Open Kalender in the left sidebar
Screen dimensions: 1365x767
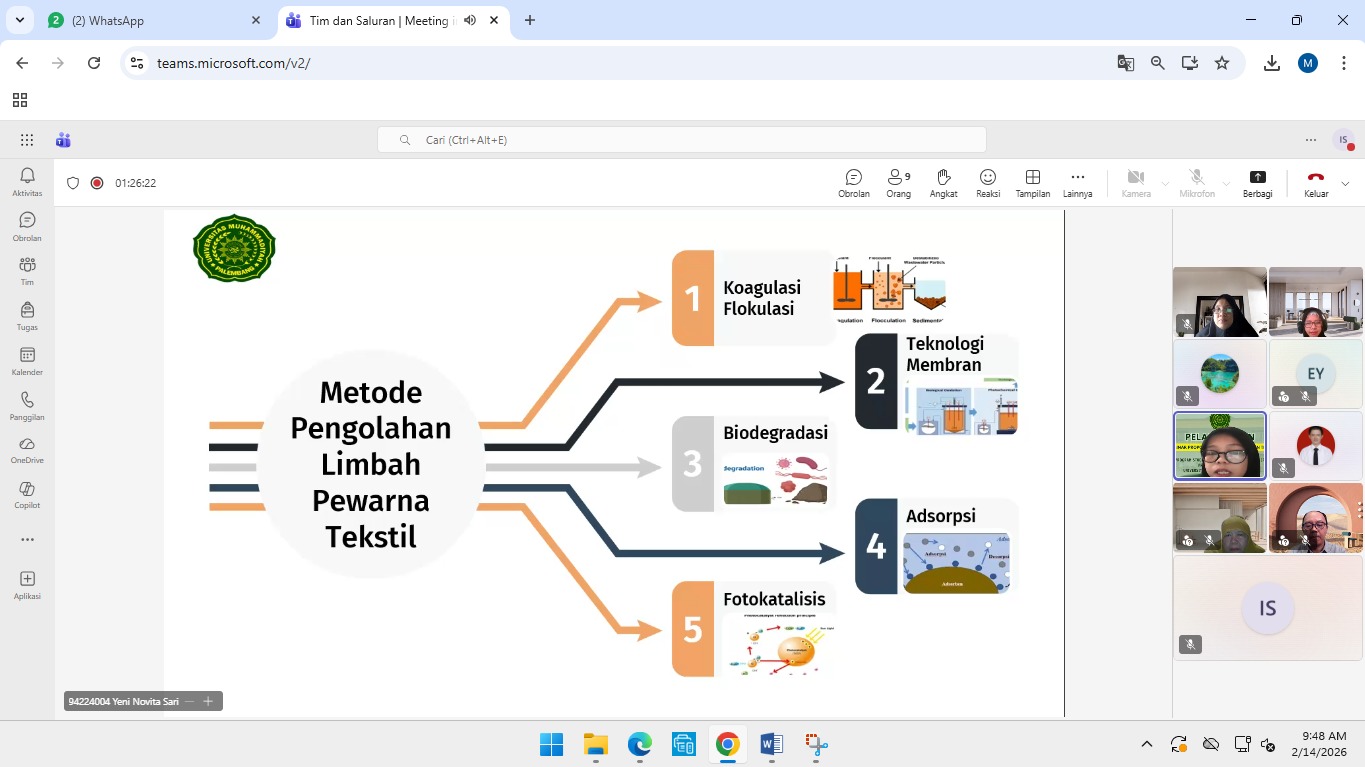(27, 361)
